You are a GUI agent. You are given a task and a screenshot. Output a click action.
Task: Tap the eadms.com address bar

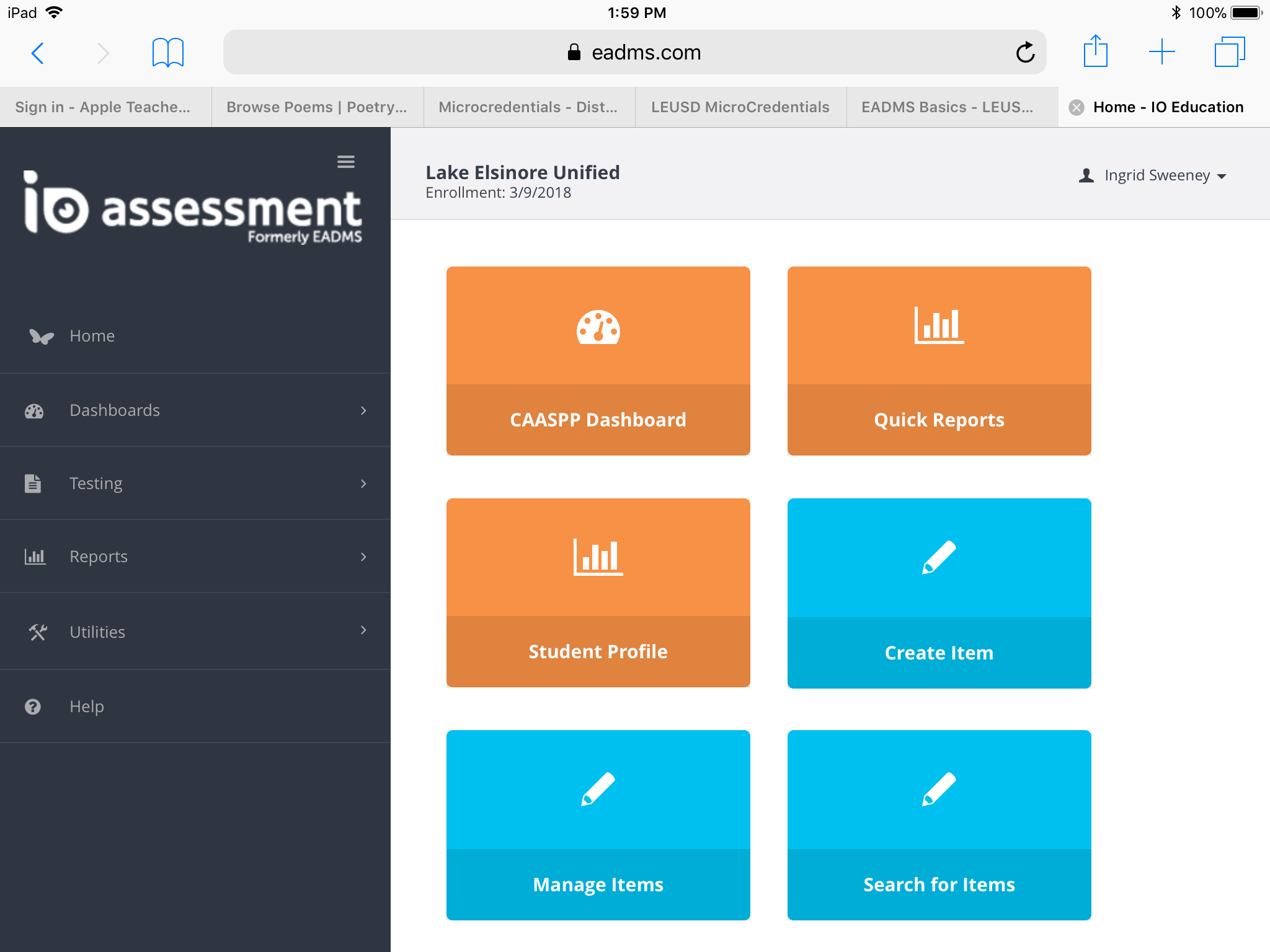634,53
